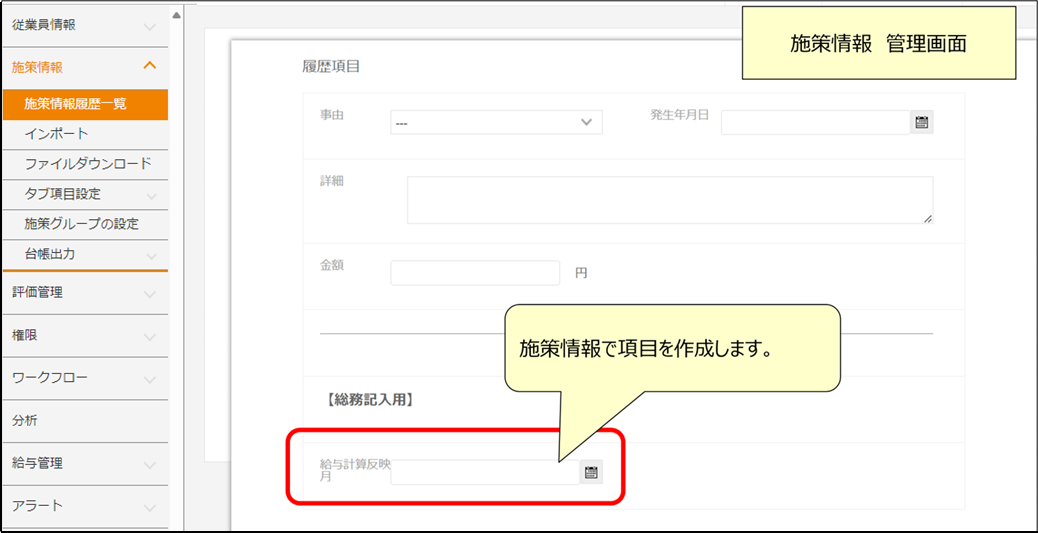1038x533 pixels.
Task: Expand the 給与管理 menu chevron
Action: (150, 465)
